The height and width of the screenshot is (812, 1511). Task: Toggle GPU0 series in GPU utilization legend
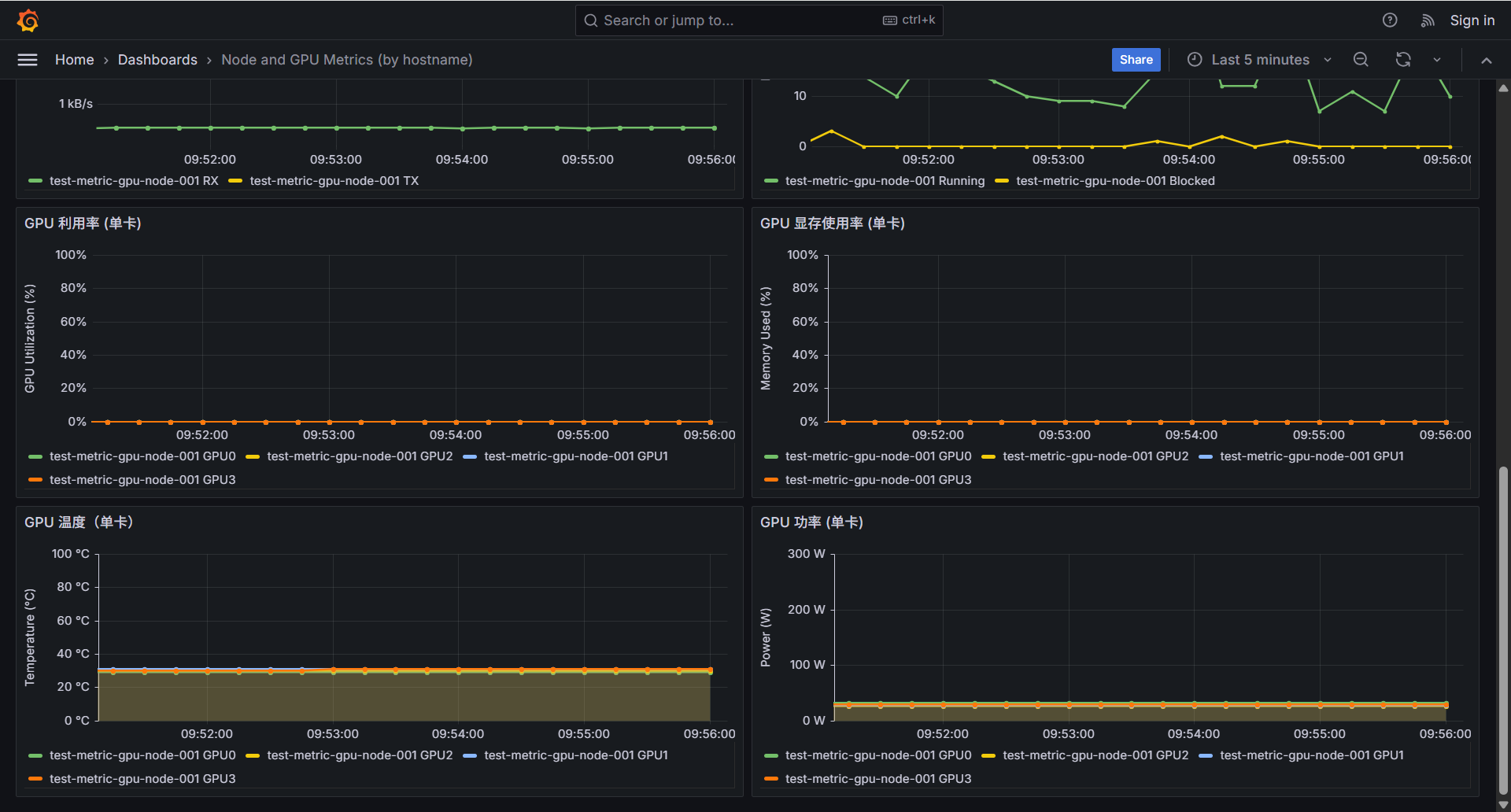[142, 456]
